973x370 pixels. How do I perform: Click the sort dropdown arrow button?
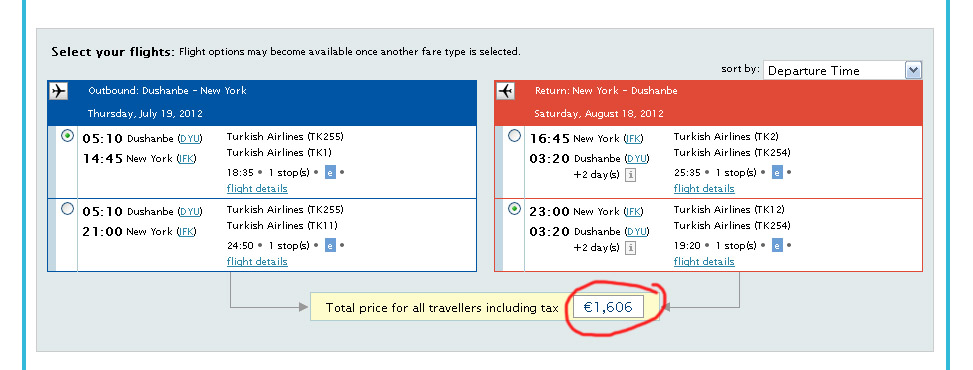pyautogui.click(x=913, y=70)
